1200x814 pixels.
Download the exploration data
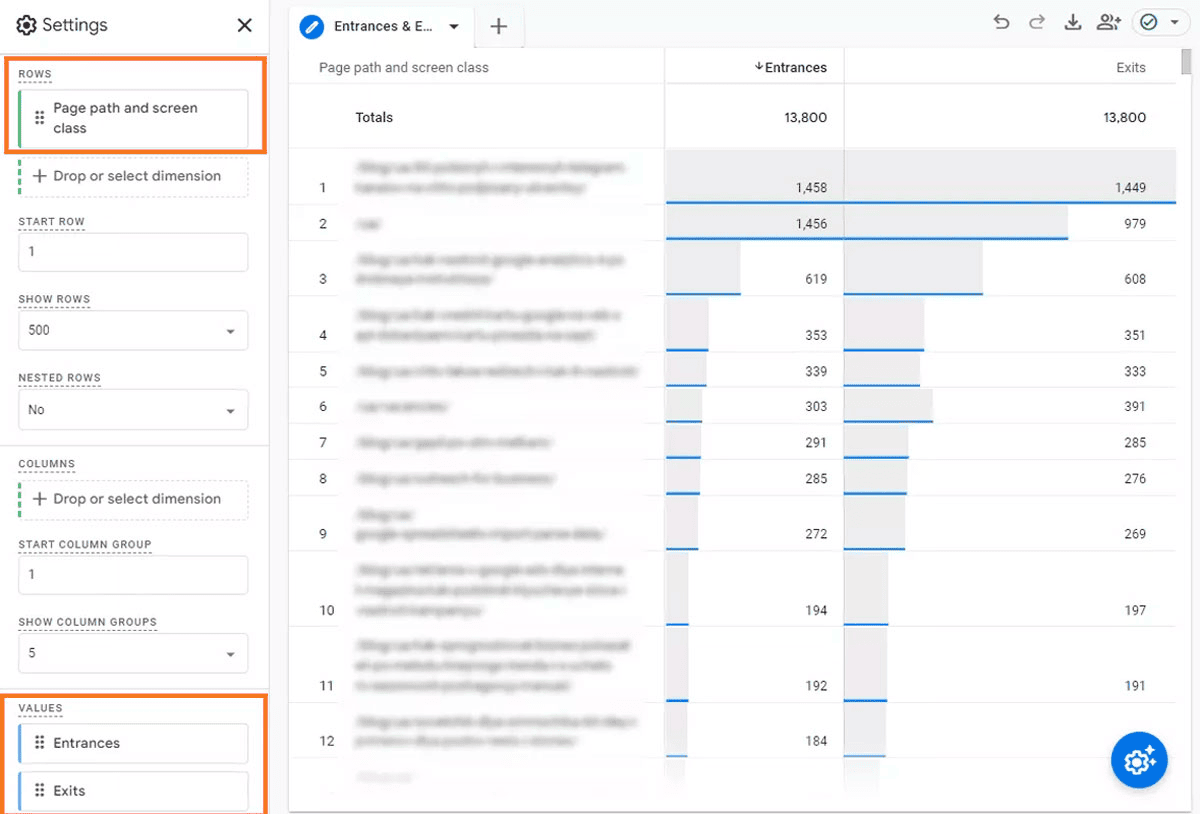pyautogui.click(x=1073, y=22)
